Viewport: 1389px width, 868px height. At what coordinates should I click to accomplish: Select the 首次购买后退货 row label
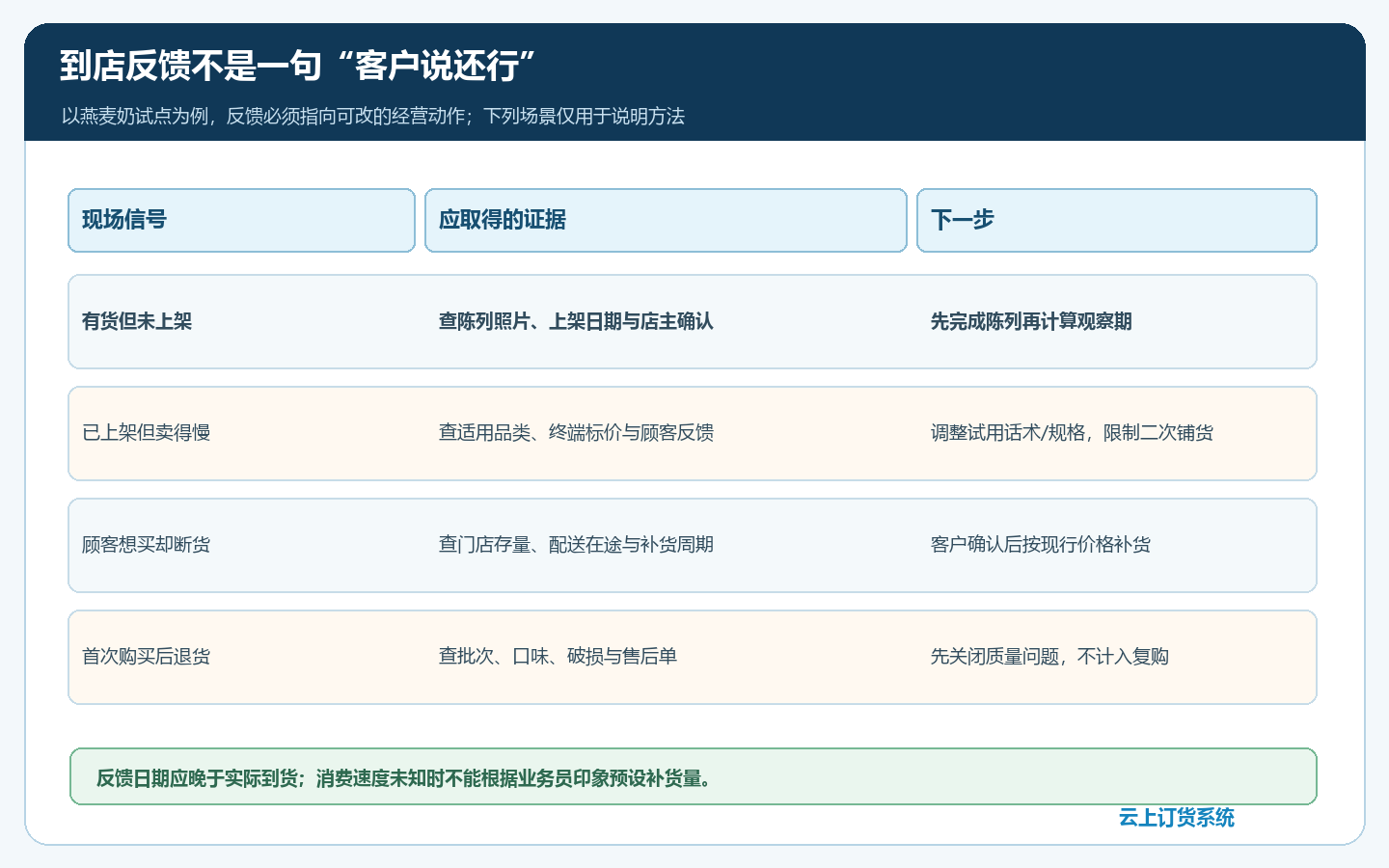(147, 657)
